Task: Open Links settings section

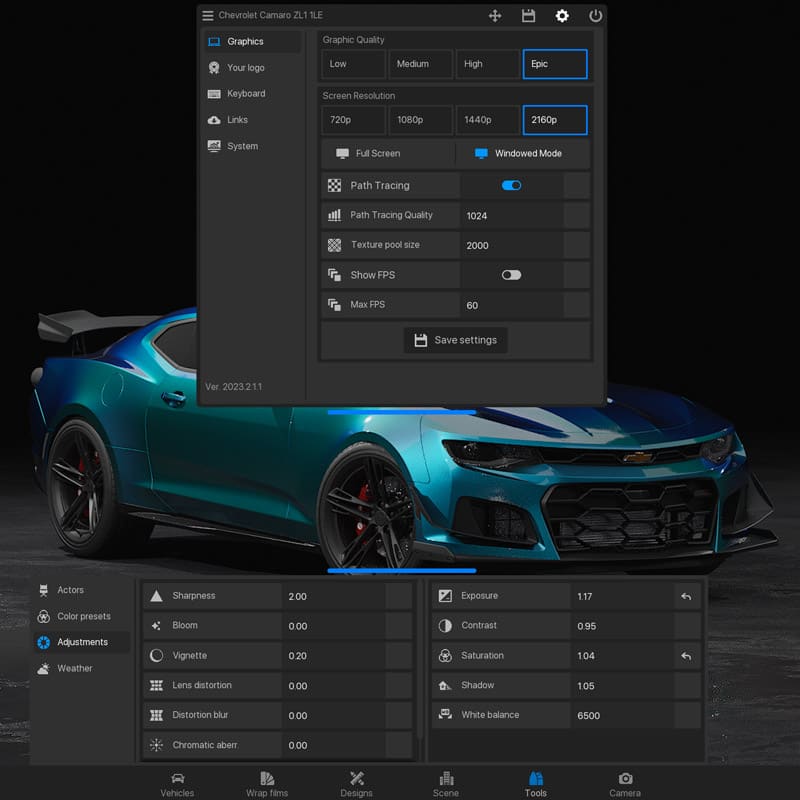Action: pos(253,120)
